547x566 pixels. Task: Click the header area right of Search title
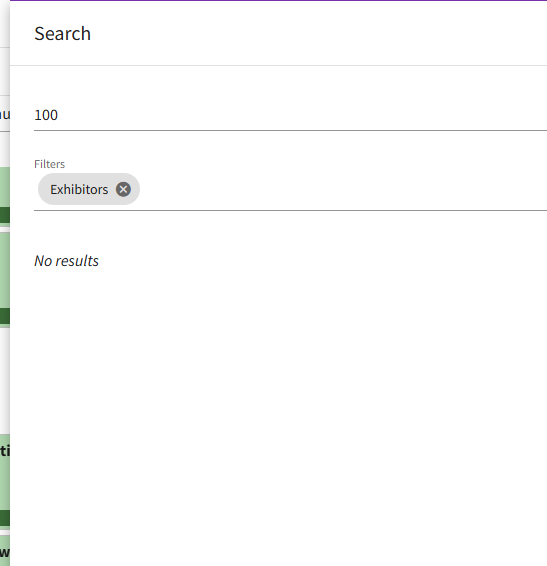pos(318,33)
